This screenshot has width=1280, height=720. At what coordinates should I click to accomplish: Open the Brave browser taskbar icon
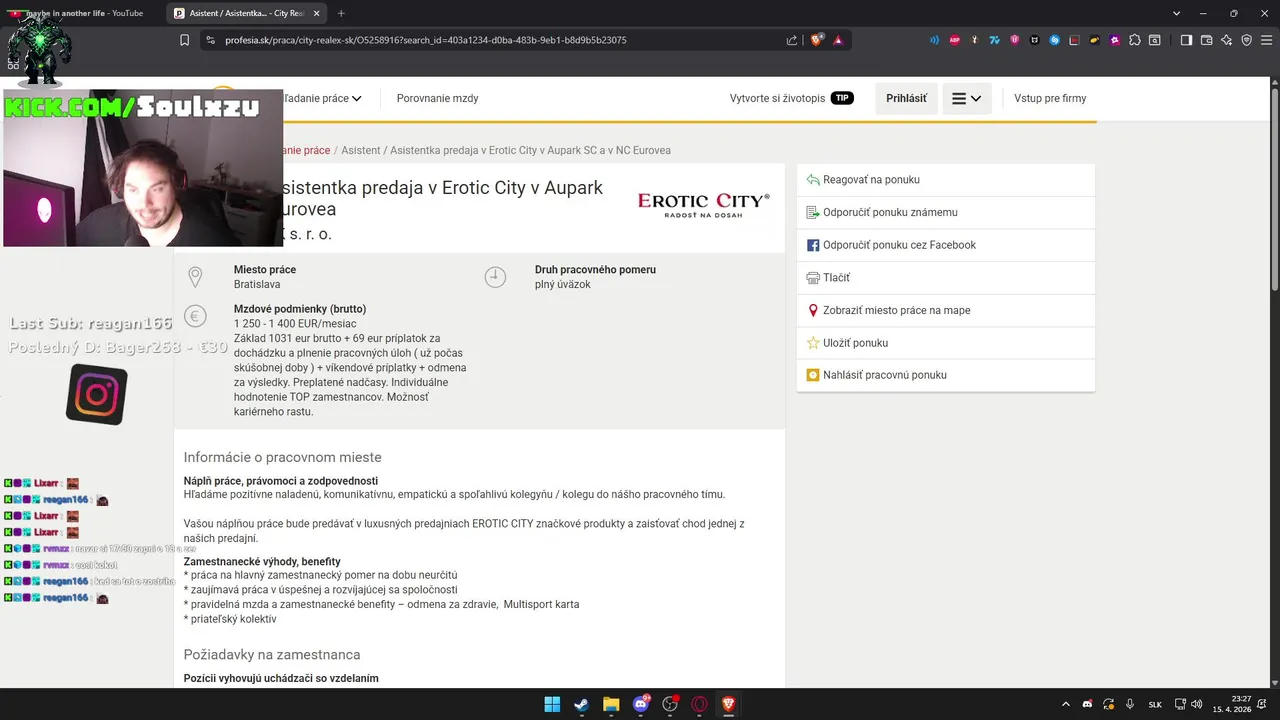point(729,704)
